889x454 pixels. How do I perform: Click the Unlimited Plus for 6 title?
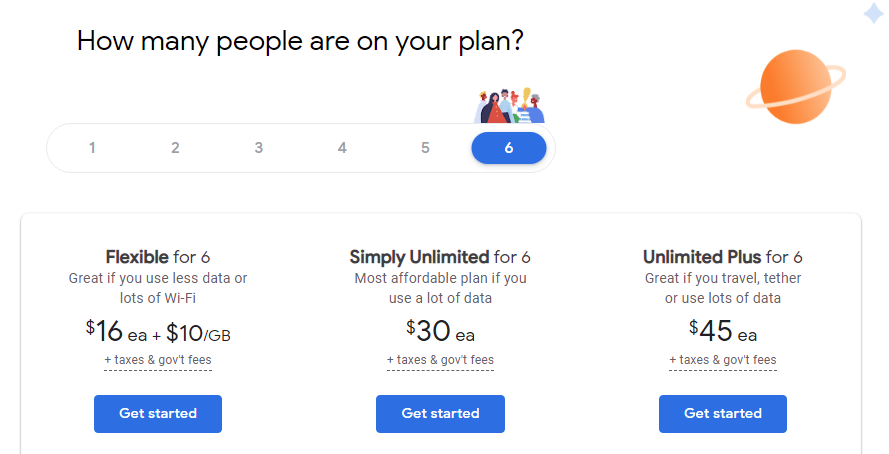point(723,257)
